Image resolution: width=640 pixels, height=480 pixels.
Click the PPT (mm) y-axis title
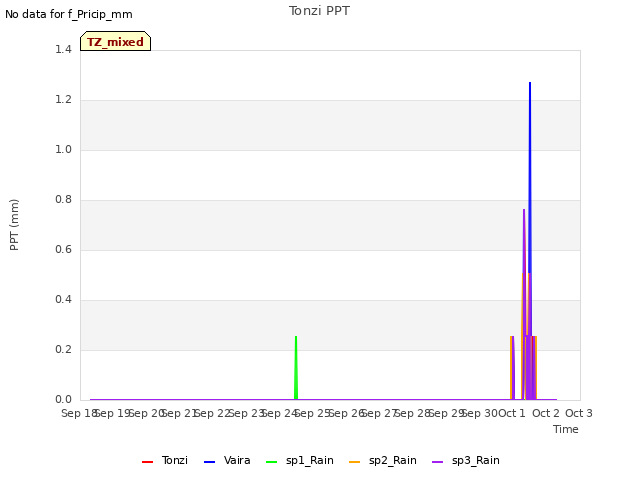(x=14, y=225)
